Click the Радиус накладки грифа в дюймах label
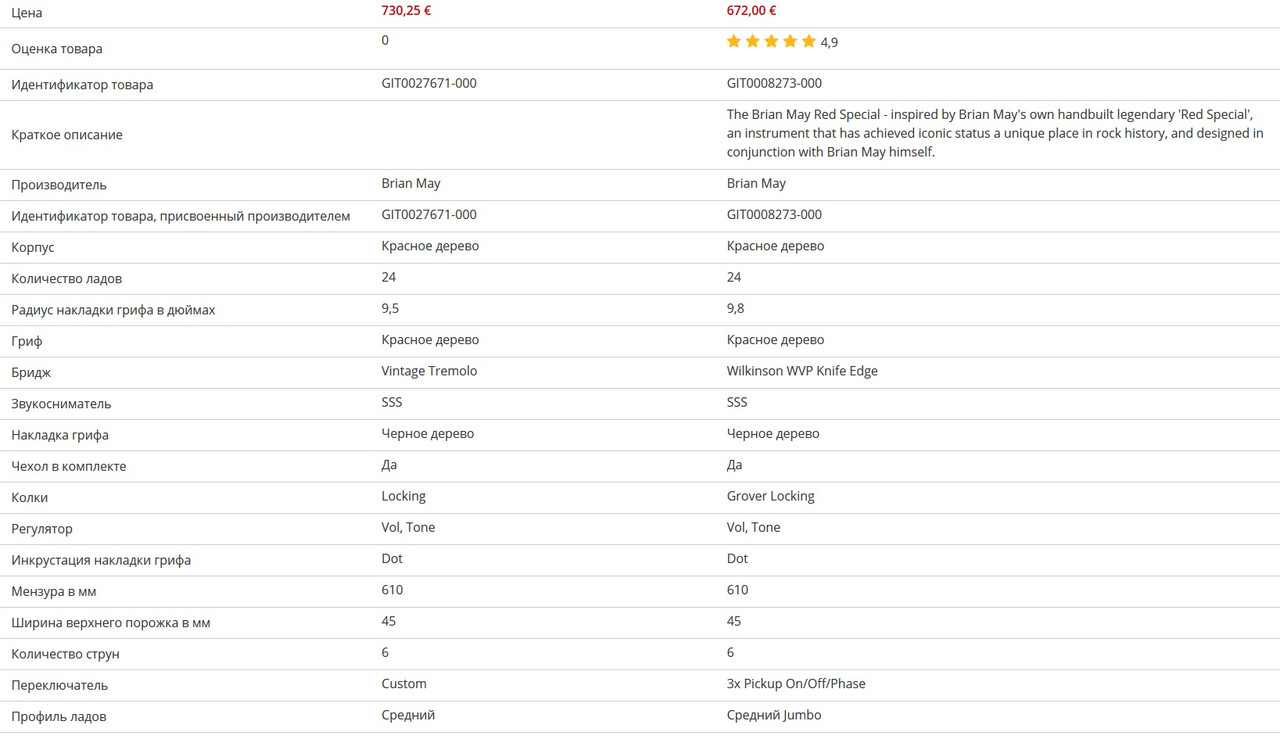This screenshot has width=1280, height=736. pyautogui.click(x=113, y=310)
